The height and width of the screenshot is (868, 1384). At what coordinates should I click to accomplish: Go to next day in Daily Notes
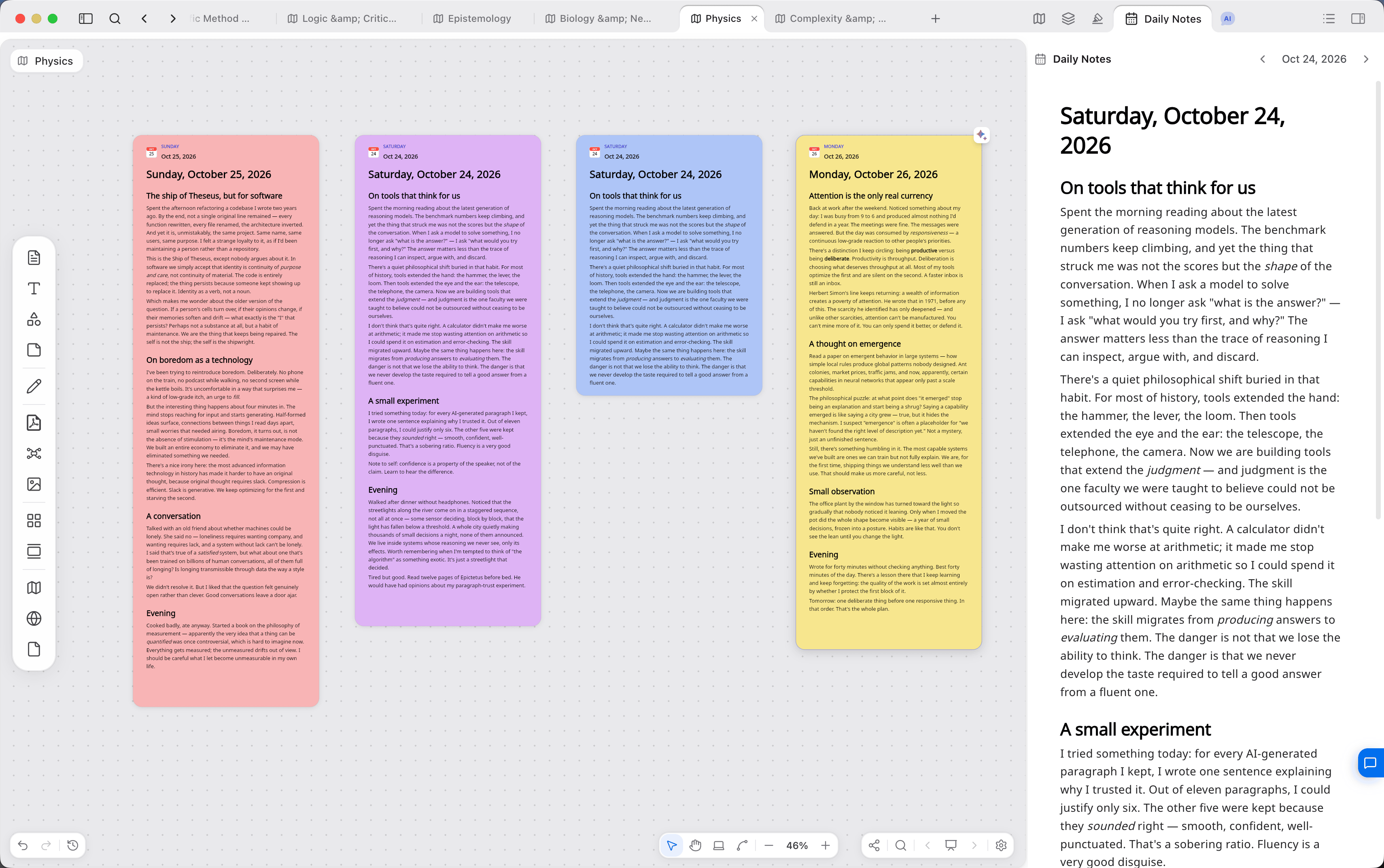1366,59
